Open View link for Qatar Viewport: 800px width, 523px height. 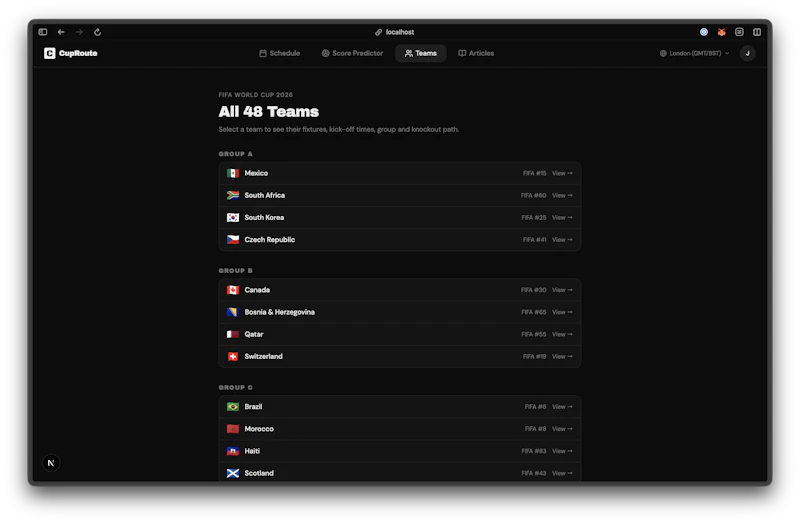(x=562, y=334)
